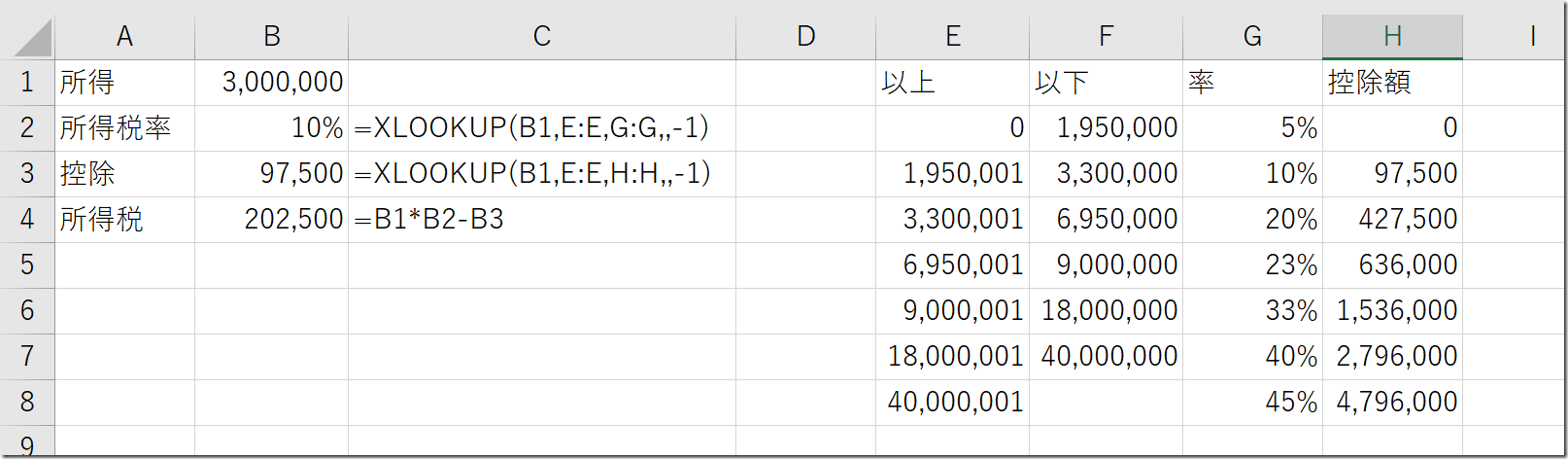The width and height of the screenshot is (1568, 459).
Task: Click the XLOOKUP formula with G:G
Action: click(x=542, y=128)
